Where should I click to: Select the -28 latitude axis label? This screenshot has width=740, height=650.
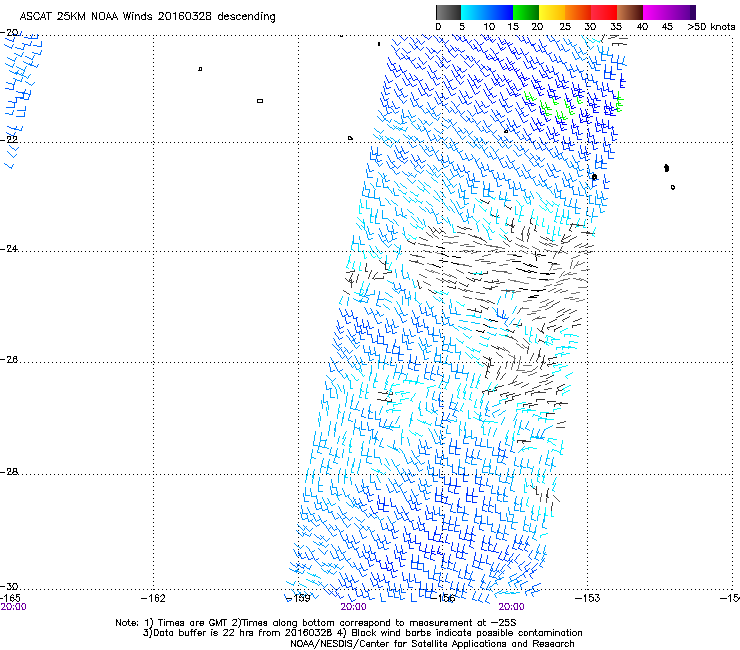(x=9, y=472)
